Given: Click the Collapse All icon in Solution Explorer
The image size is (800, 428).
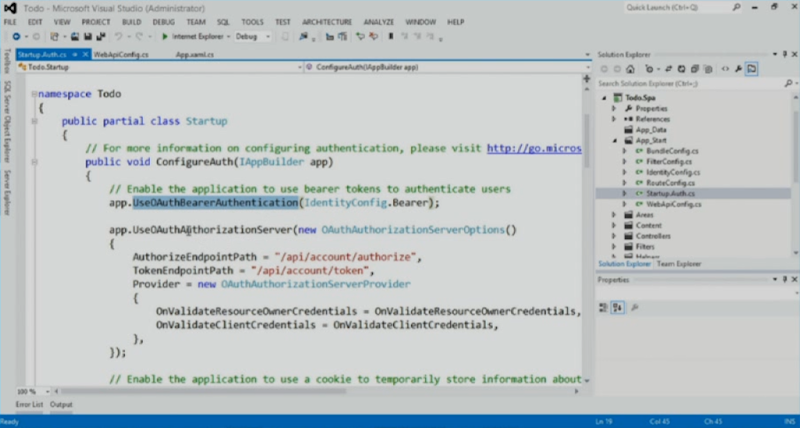Looking at the screenshot, I should click(694, 69).
